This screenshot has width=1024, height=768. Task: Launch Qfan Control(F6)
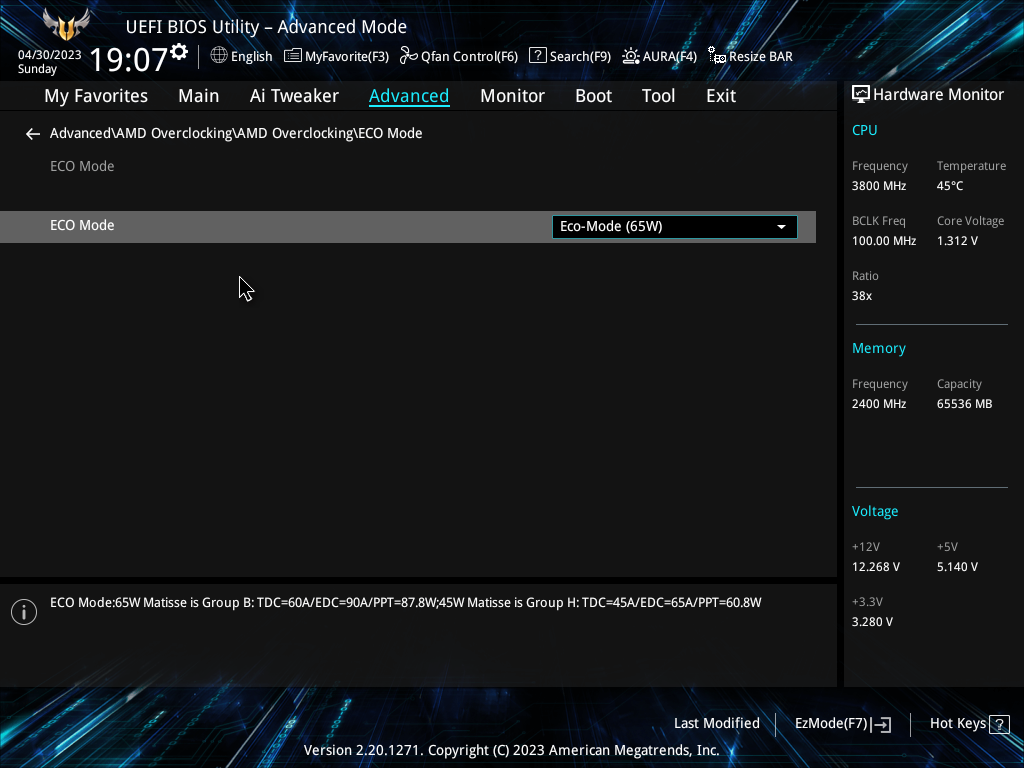tap(469, 57)
